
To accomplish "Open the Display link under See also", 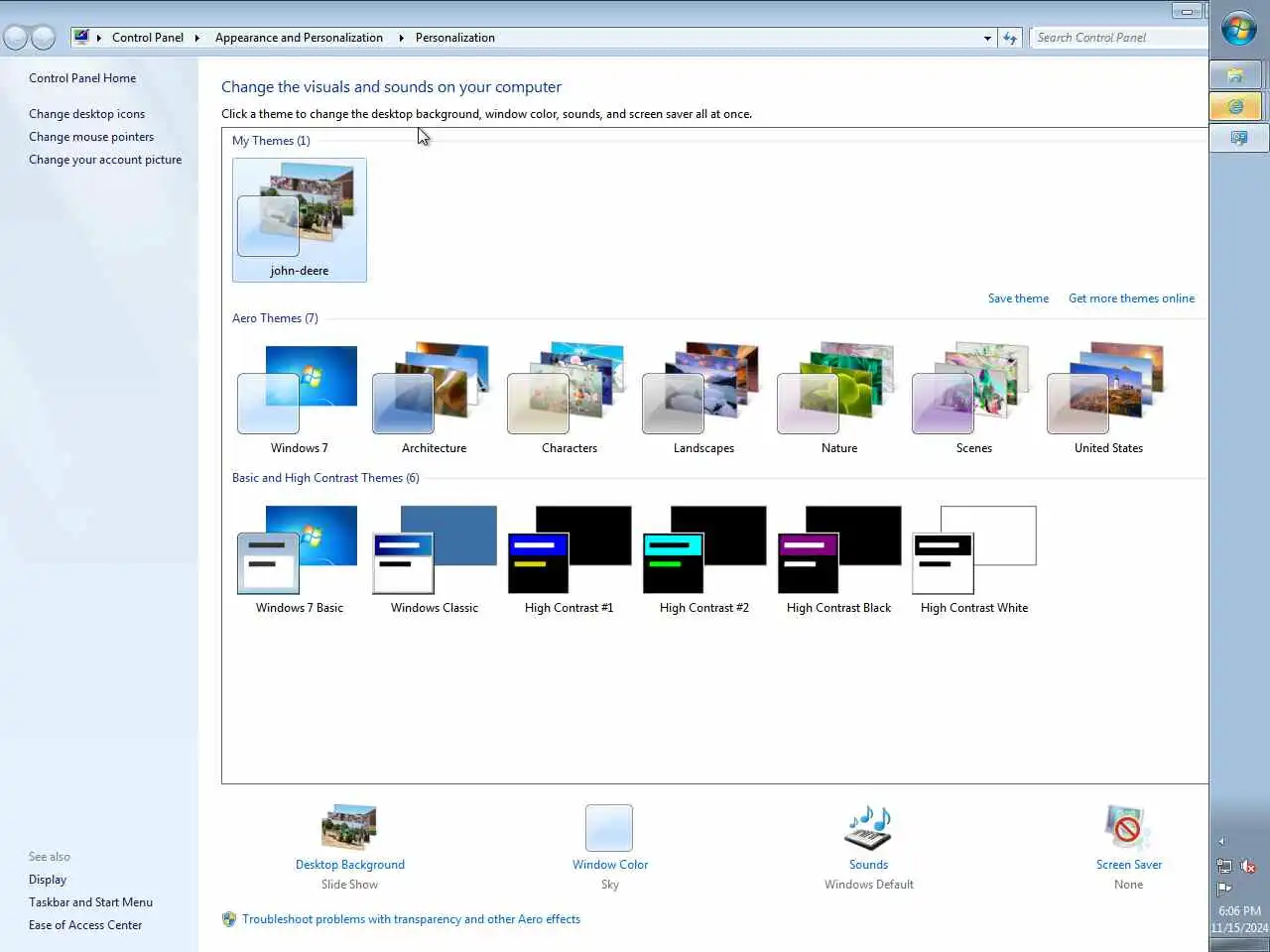I will point(48,880).
